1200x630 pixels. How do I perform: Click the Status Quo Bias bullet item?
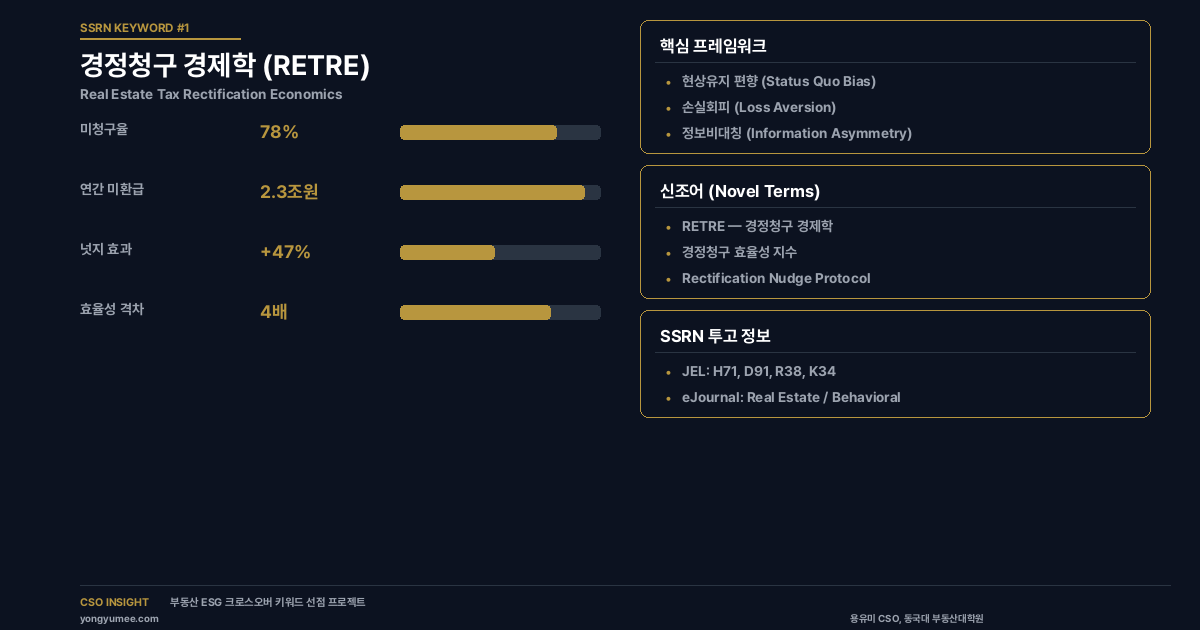[778, 81]
